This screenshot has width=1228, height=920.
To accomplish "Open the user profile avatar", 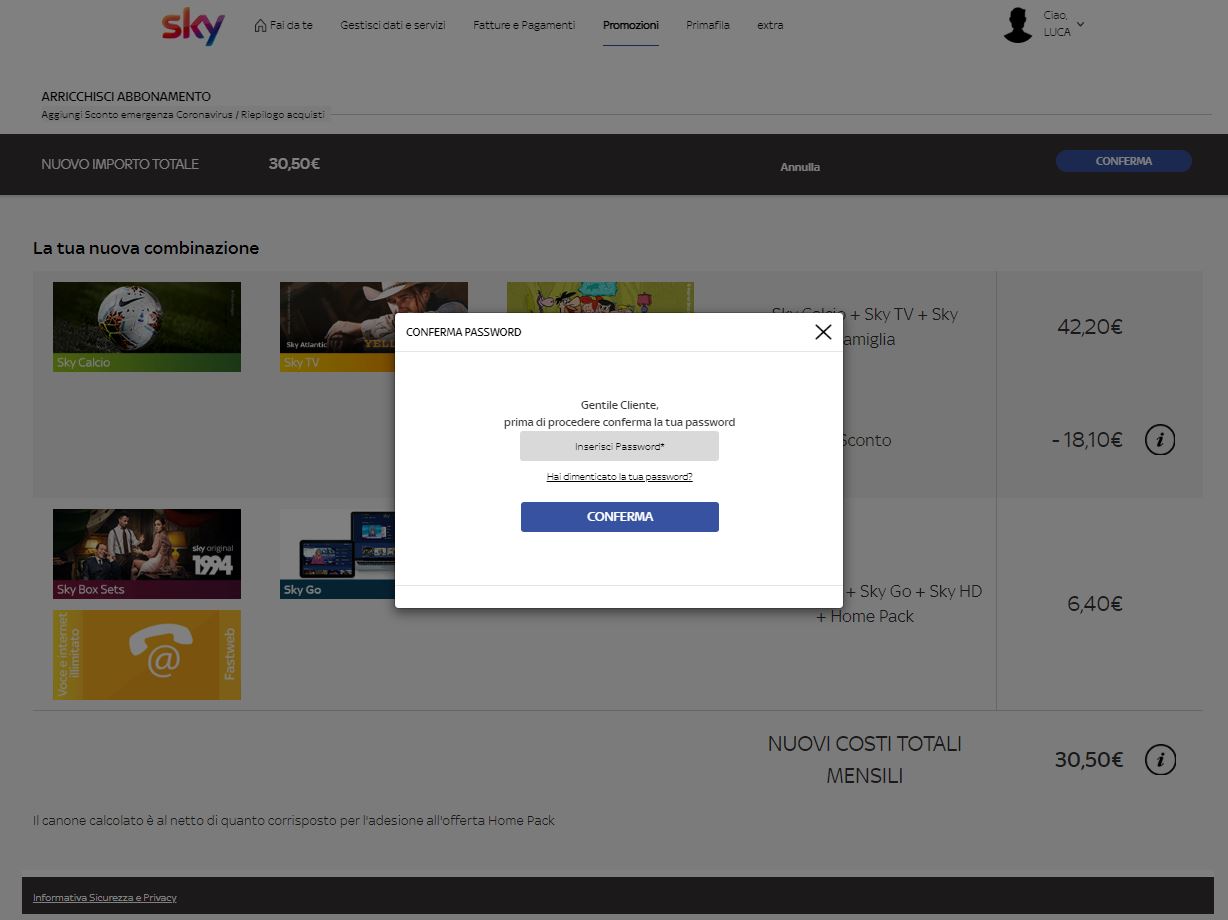I will 1018,25.
